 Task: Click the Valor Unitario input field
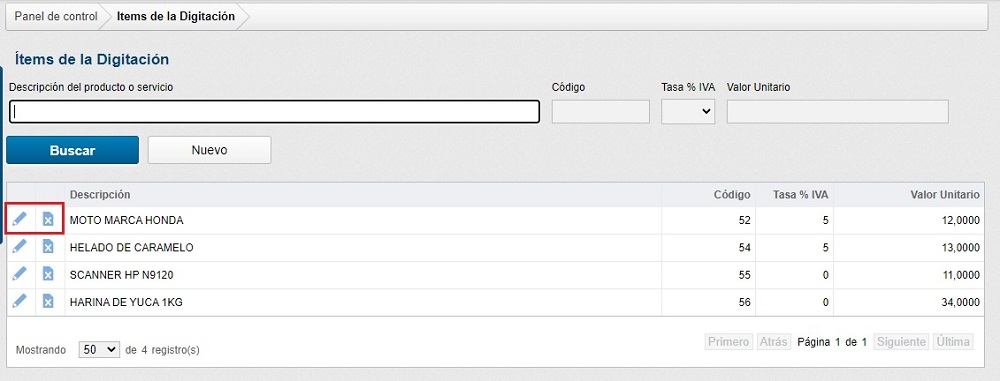click(837, 112)
